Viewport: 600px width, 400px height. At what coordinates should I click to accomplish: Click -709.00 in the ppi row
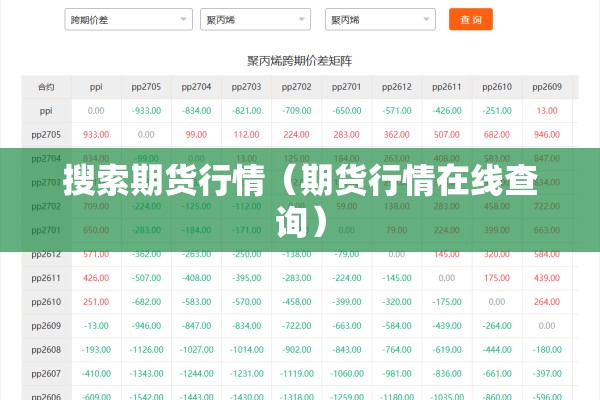click(297, 111)
